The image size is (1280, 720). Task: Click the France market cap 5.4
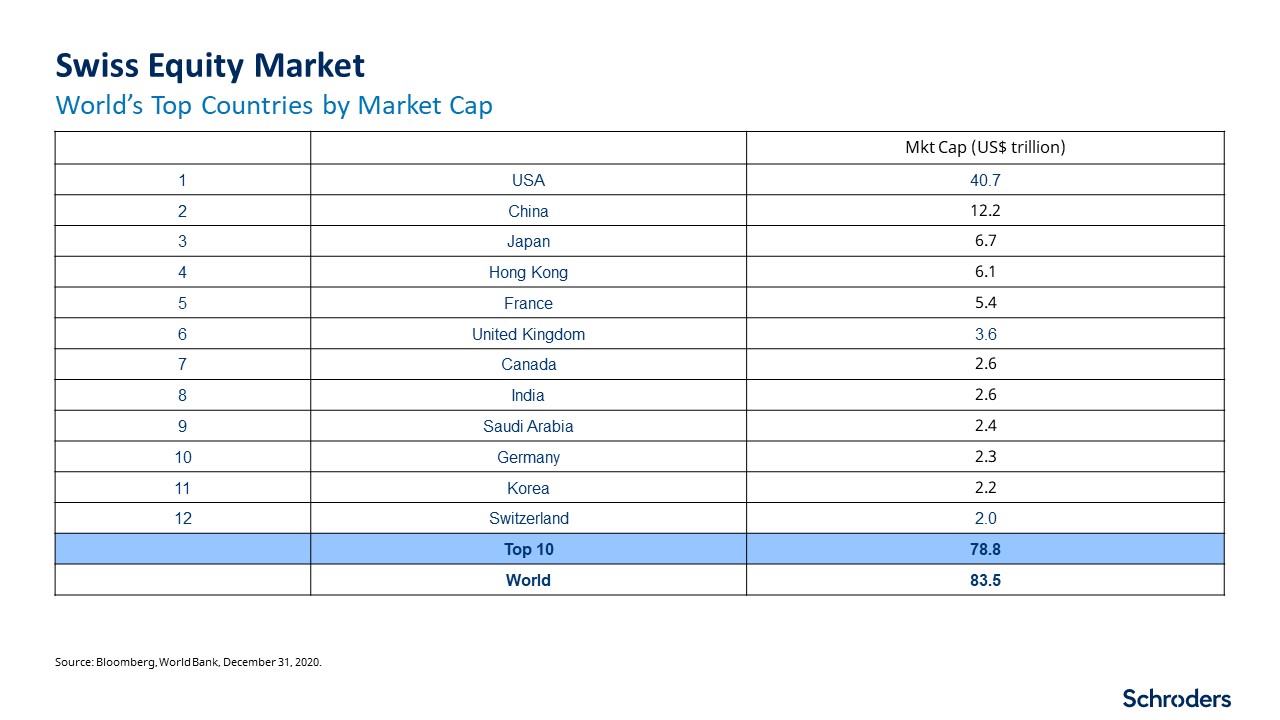(984, 303)
